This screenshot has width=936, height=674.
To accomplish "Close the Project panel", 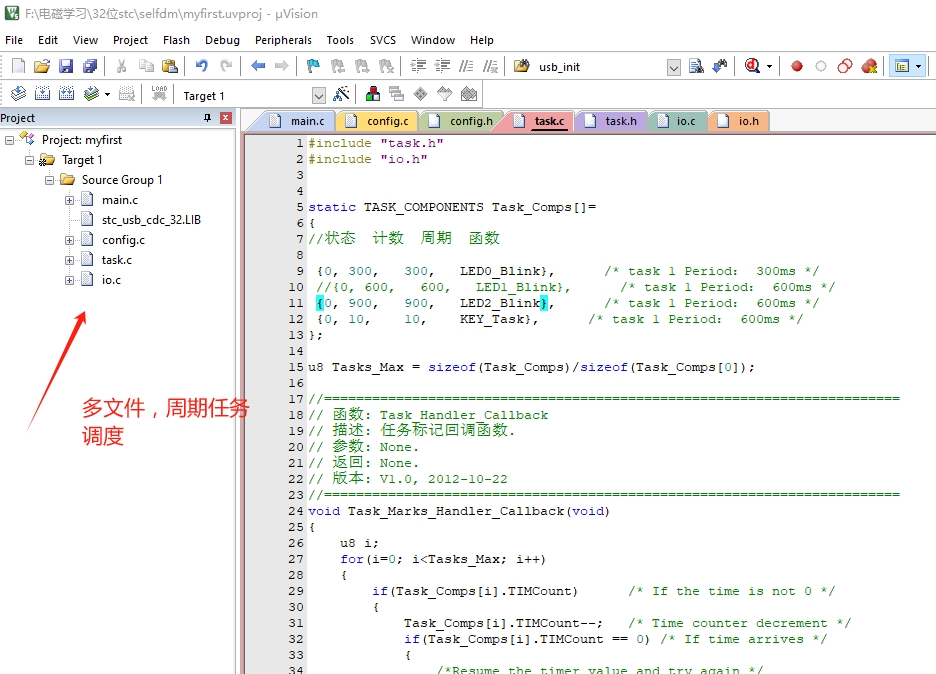I will coord(226,118).
